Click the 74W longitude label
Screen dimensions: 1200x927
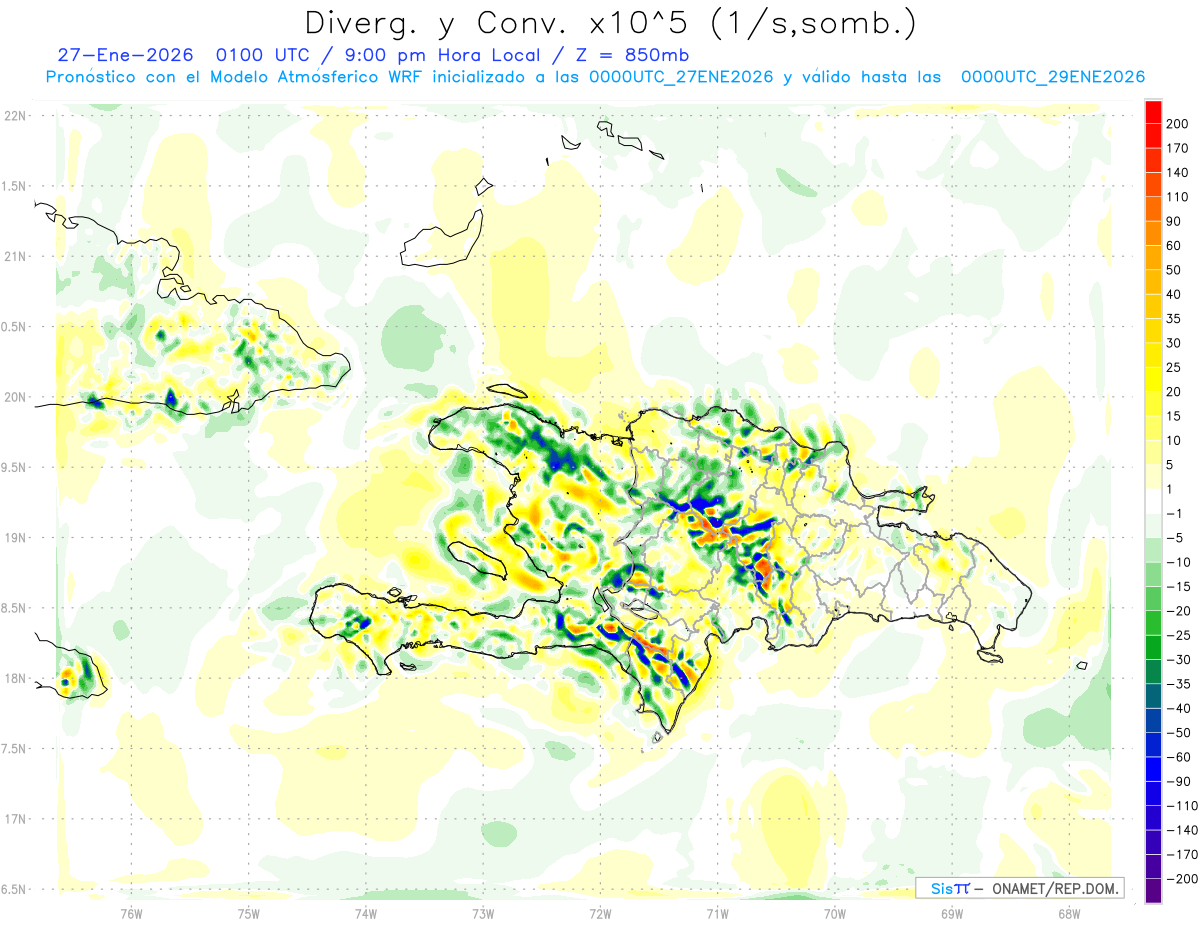(366, 913)
